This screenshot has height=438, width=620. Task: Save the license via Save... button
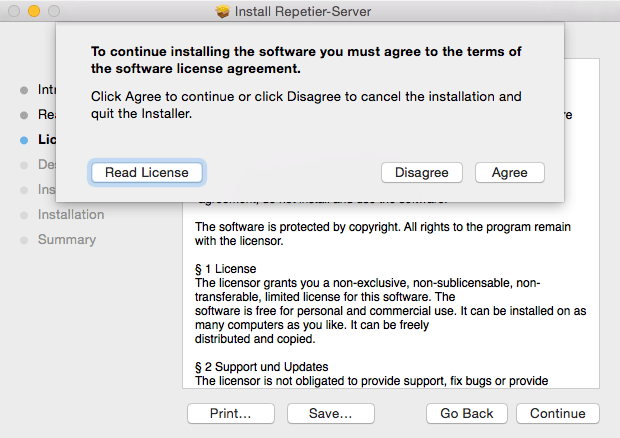pos(330,413)
